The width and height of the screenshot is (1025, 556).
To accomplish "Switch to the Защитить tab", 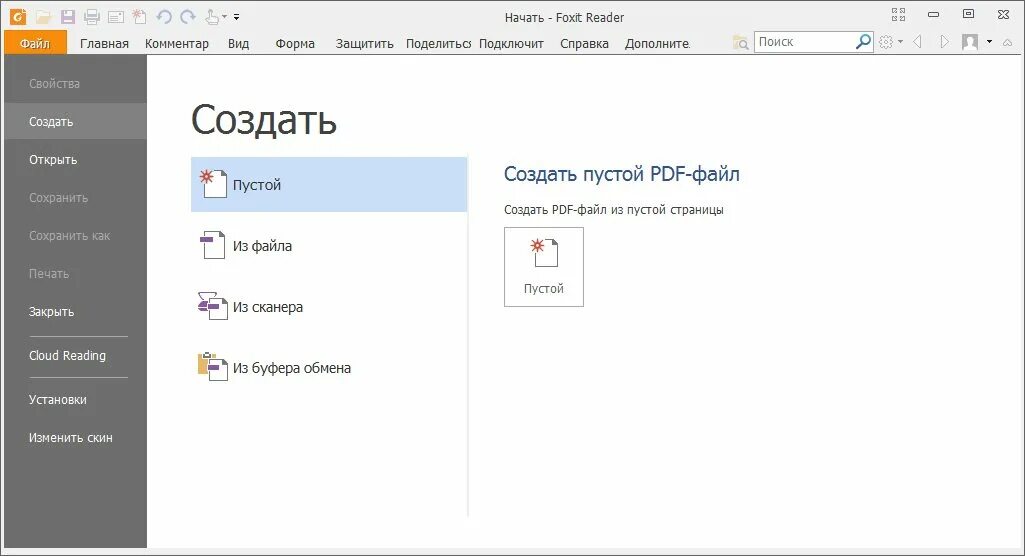I will 364,44.
